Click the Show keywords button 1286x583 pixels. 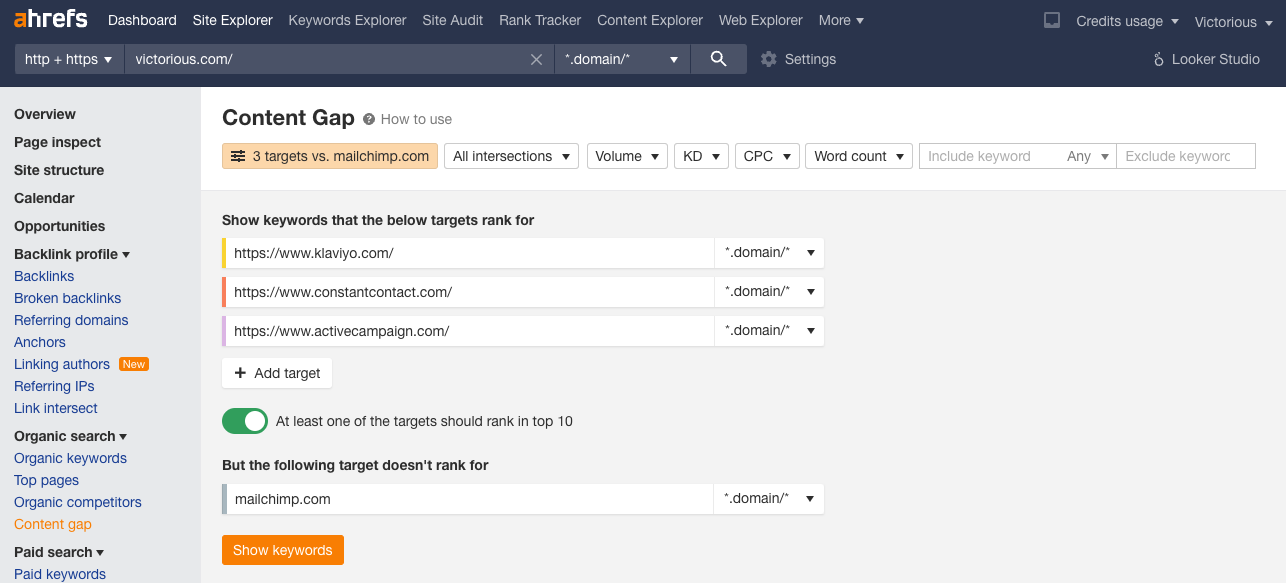pyautogui.click(x=282, y=550)
